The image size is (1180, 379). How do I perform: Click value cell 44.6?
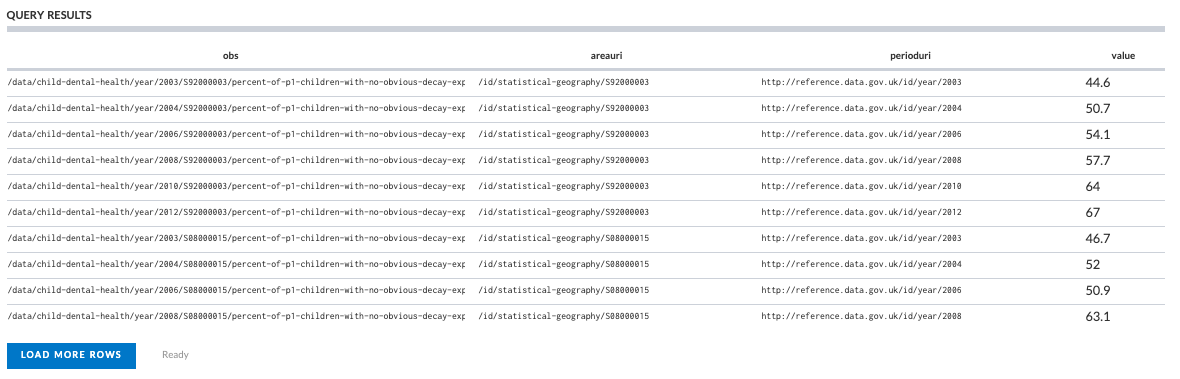click(x=1097, y=83)
